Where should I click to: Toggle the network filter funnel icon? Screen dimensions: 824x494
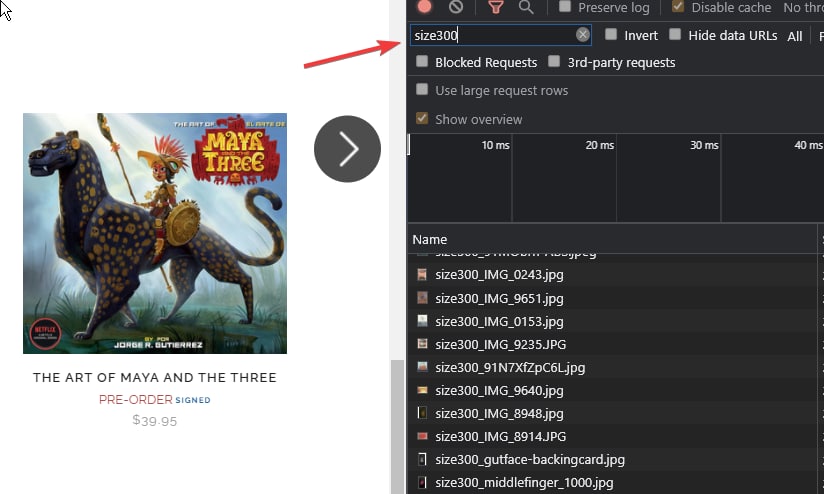click(x=496, y=7)
